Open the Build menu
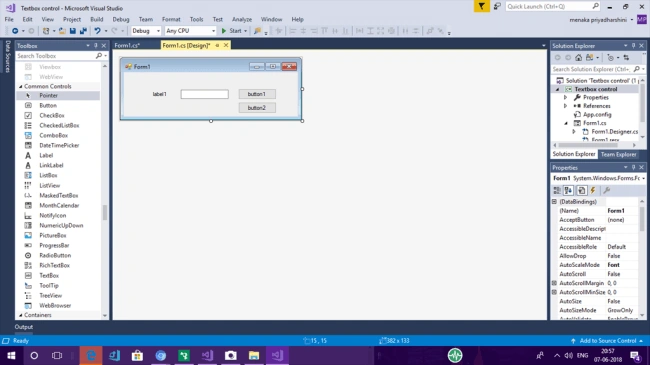 click(97, 19)
